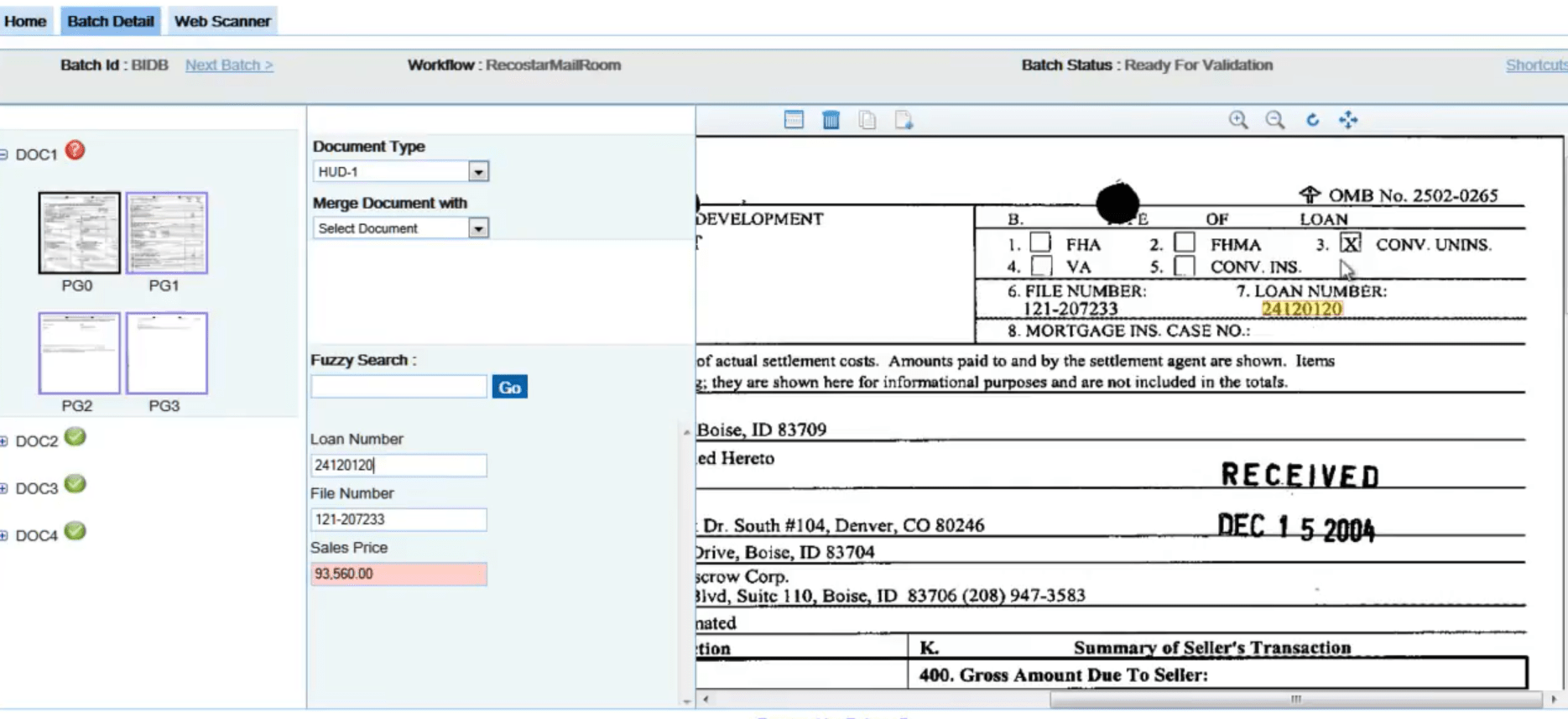Open the Document Type dropdown
Image resolution: width=1568 pixels, height=719 pixels.
(478, 172)
